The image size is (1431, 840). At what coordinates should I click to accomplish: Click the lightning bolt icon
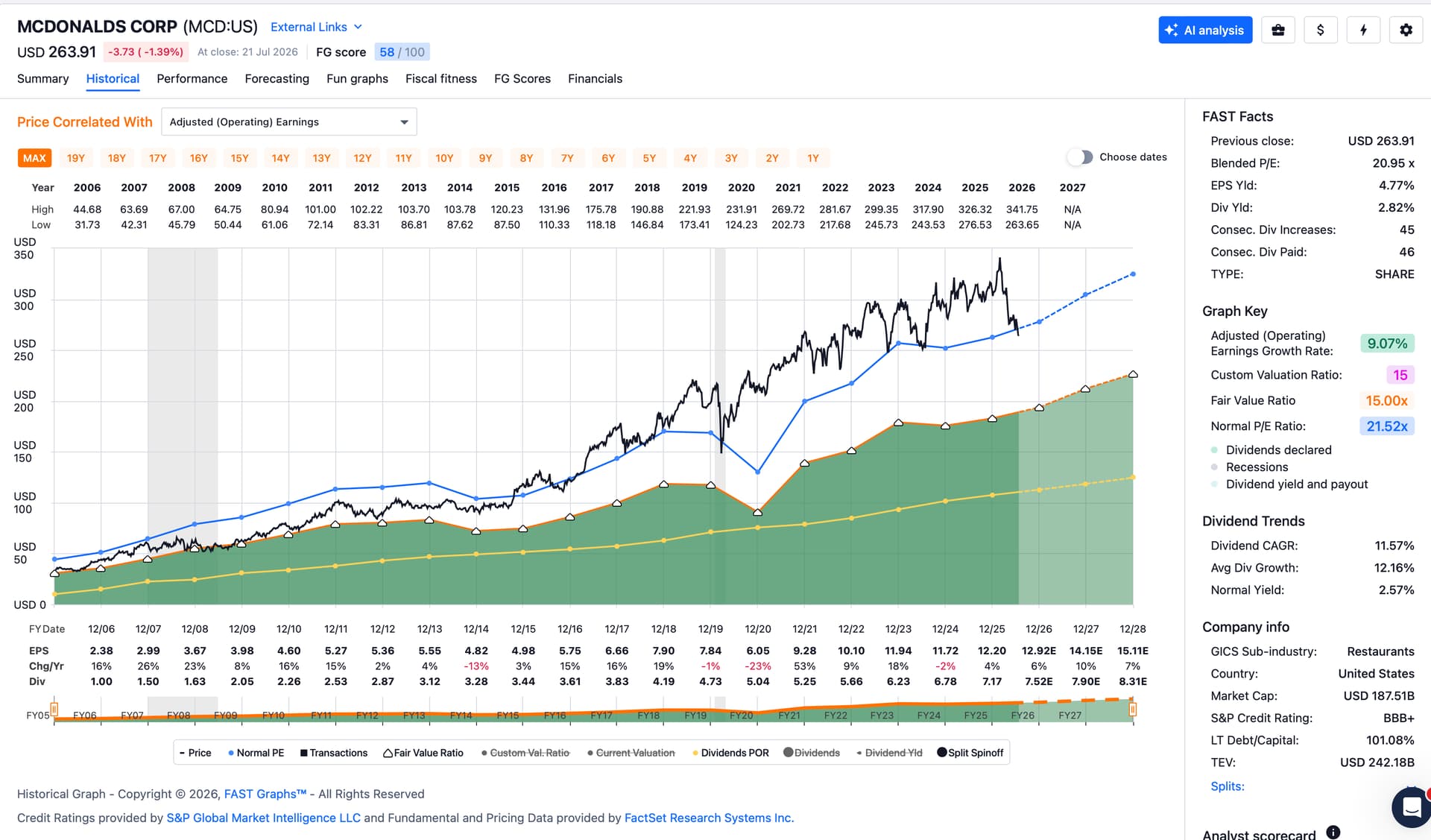point(1363,30)
